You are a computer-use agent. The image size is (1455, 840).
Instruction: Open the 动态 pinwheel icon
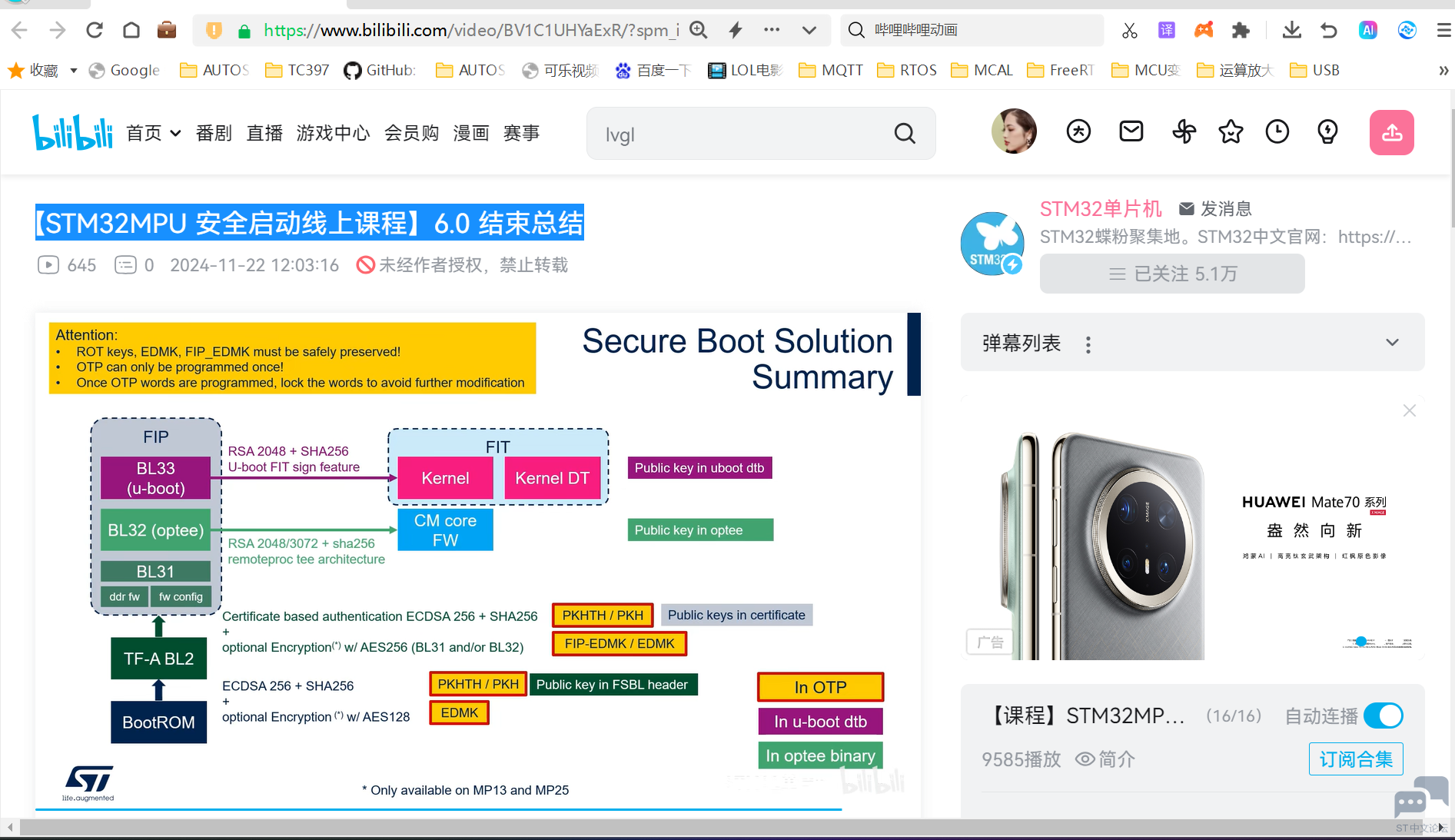1184,131
